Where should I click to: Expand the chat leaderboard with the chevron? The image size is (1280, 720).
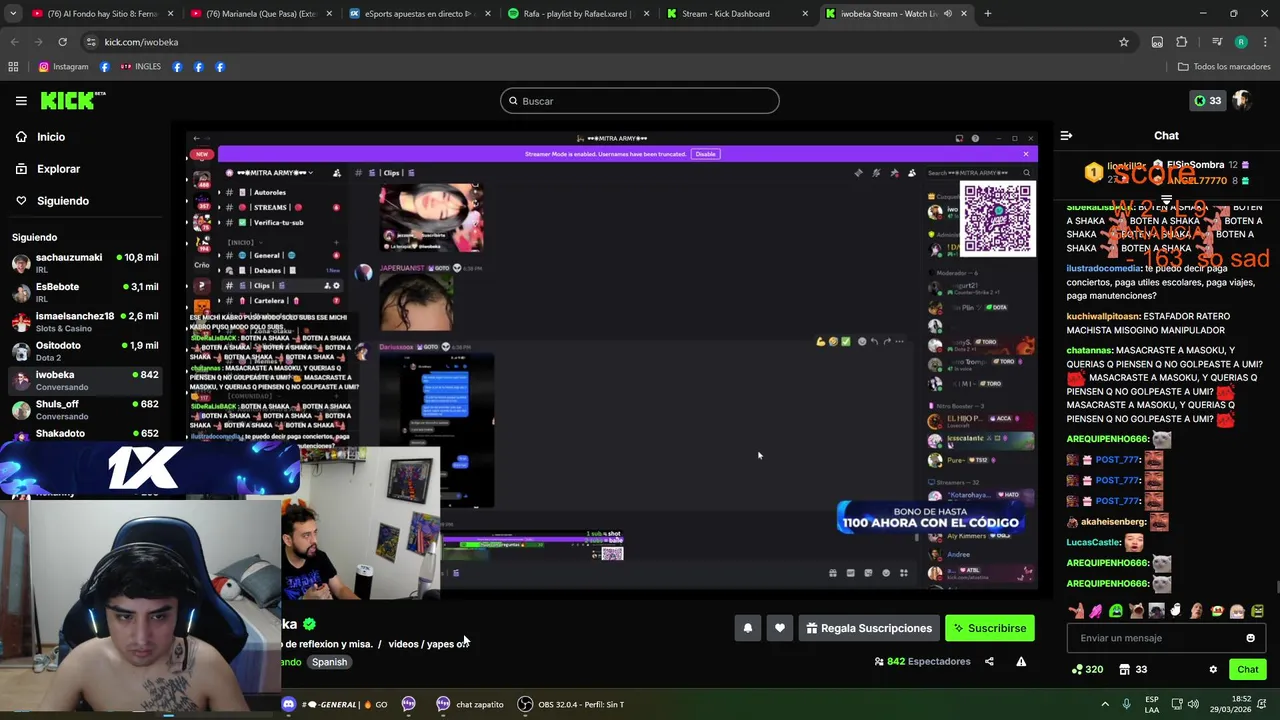[1166, 198]
